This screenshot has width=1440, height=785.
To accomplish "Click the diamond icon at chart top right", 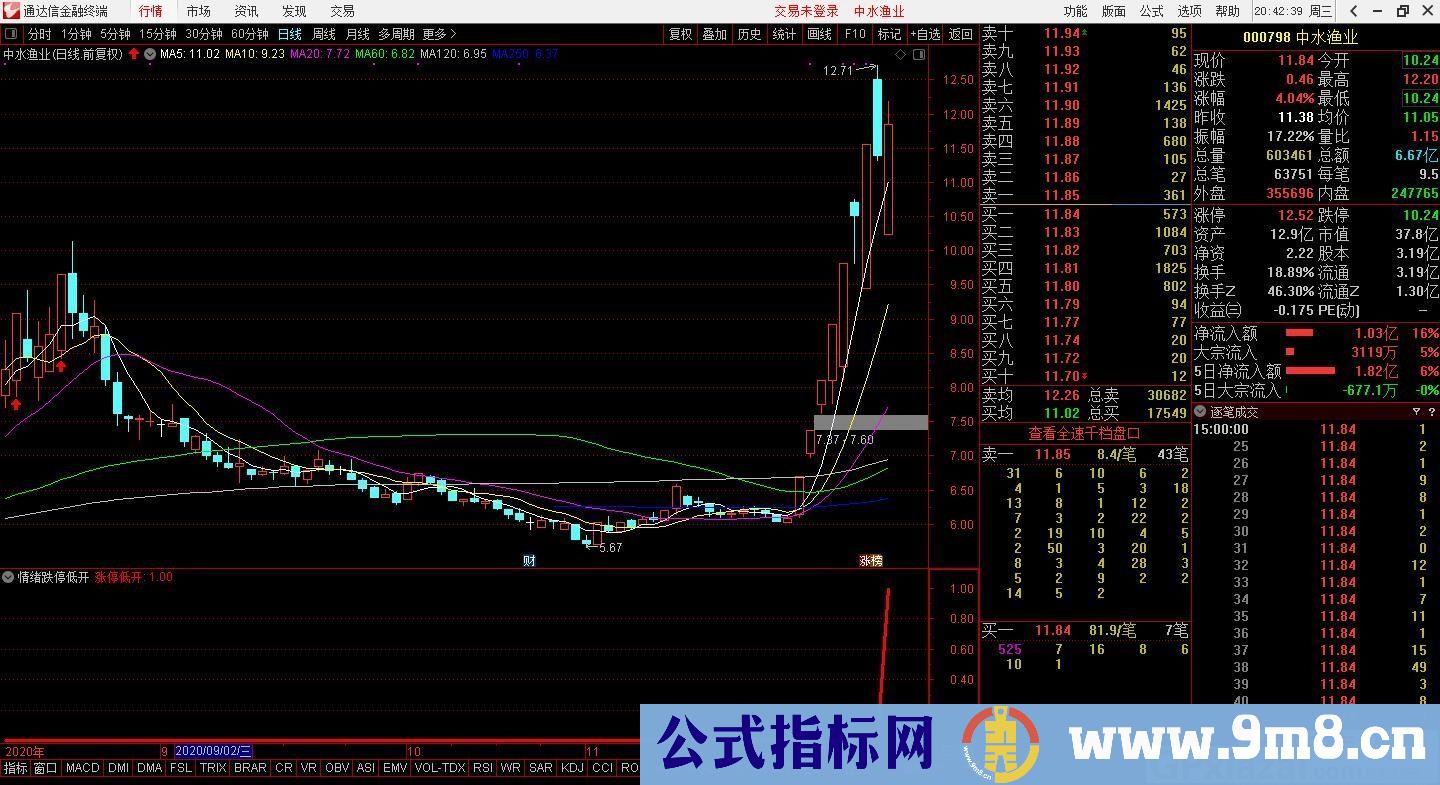I will click(x=900, y=55).
